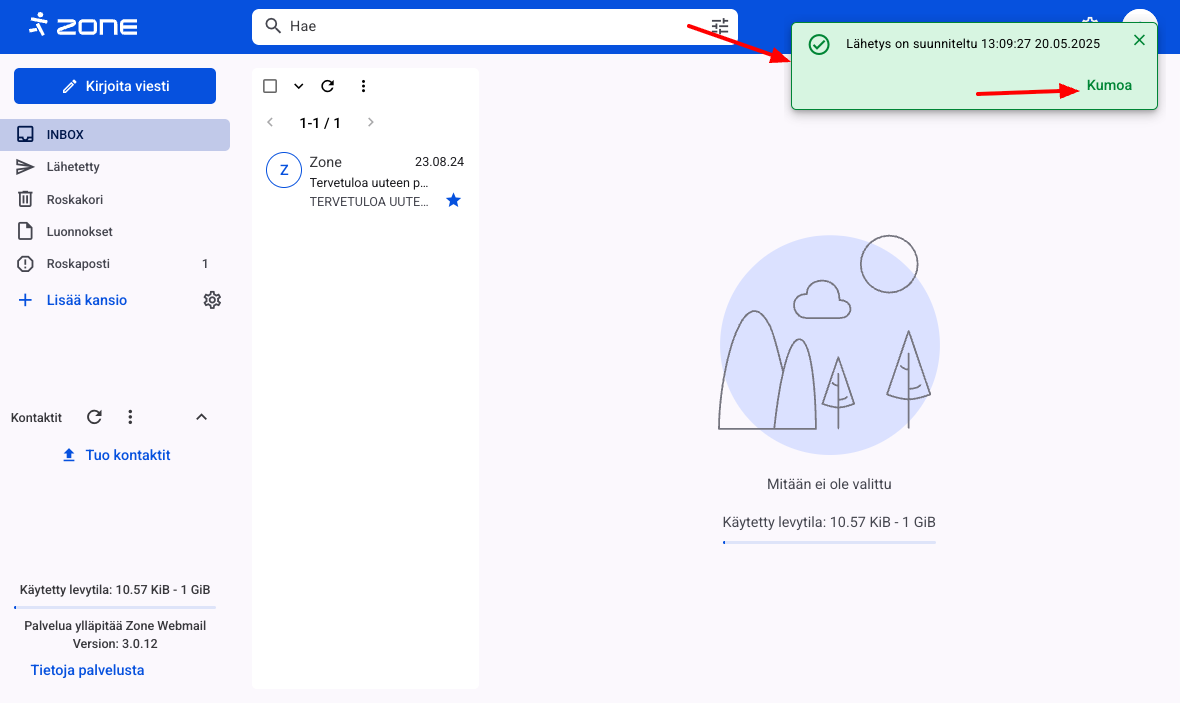Collapse the Kontaktit section

click(201, 417)
